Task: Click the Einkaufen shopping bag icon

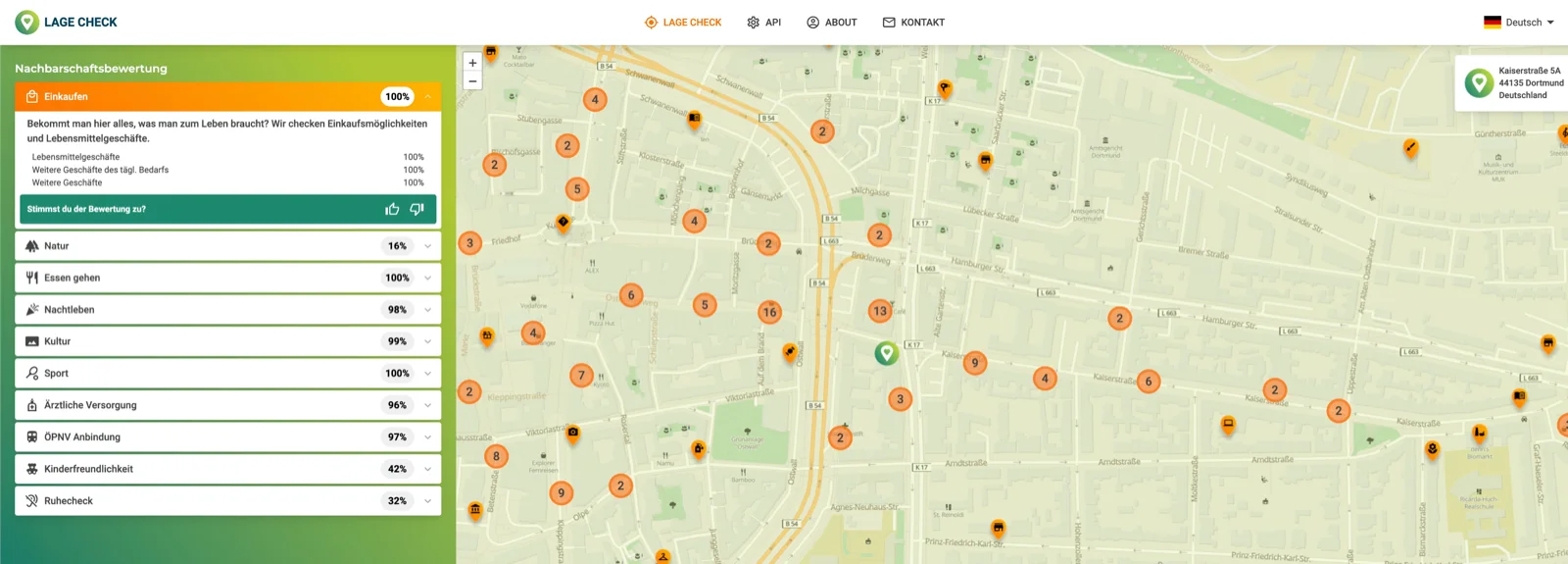Action: click(x=31, y=96)
